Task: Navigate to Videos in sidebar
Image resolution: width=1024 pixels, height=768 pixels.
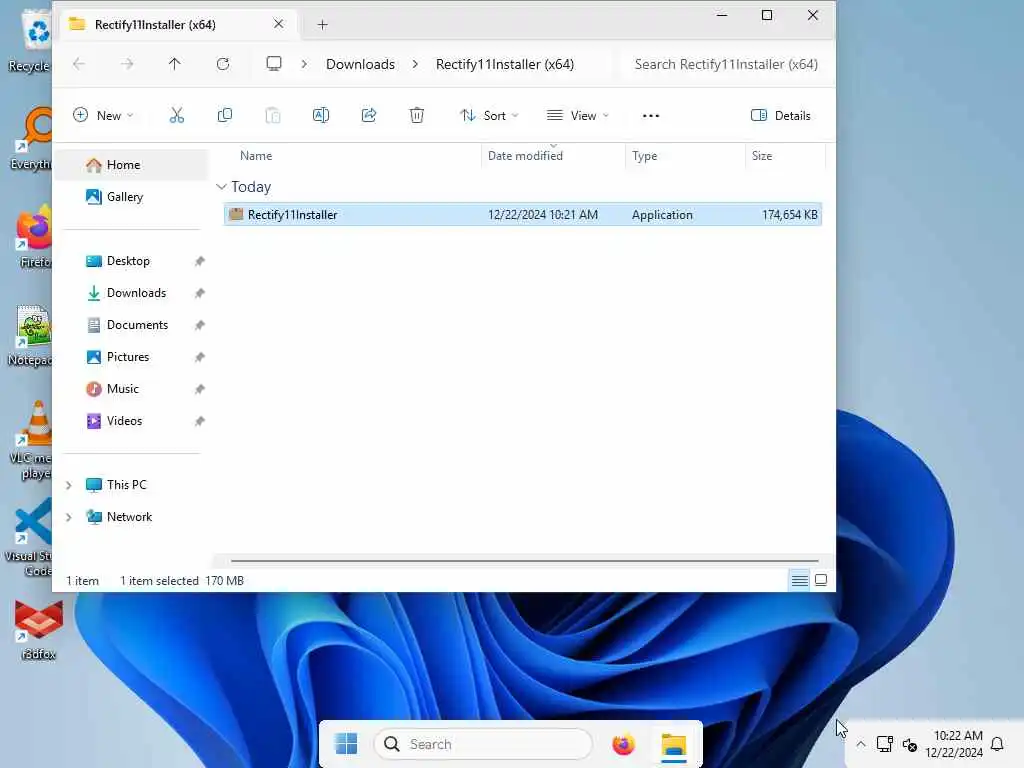Action: coord(124,421)
